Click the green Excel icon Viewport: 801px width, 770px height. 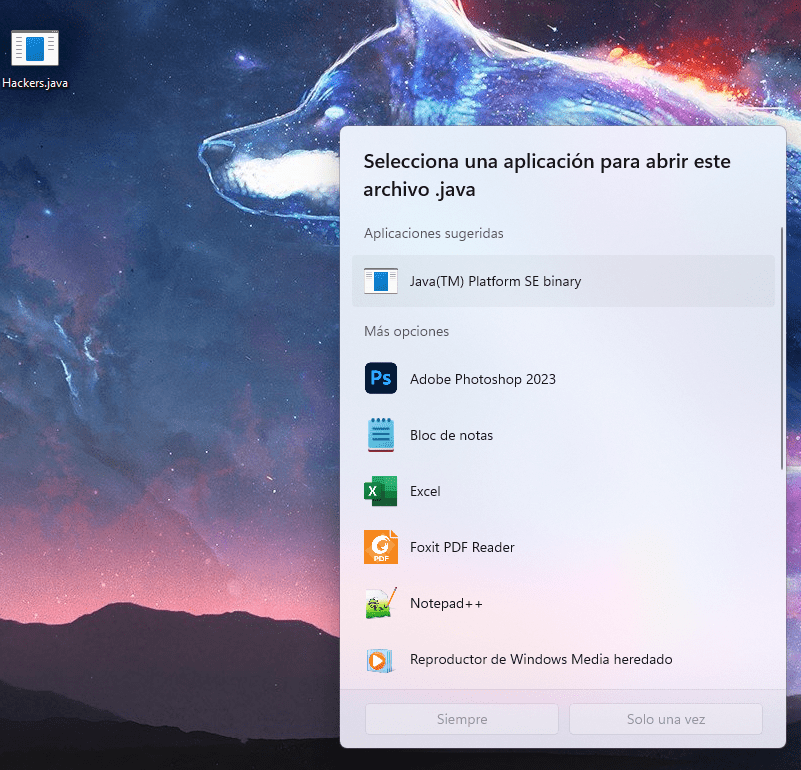[381, 491]
